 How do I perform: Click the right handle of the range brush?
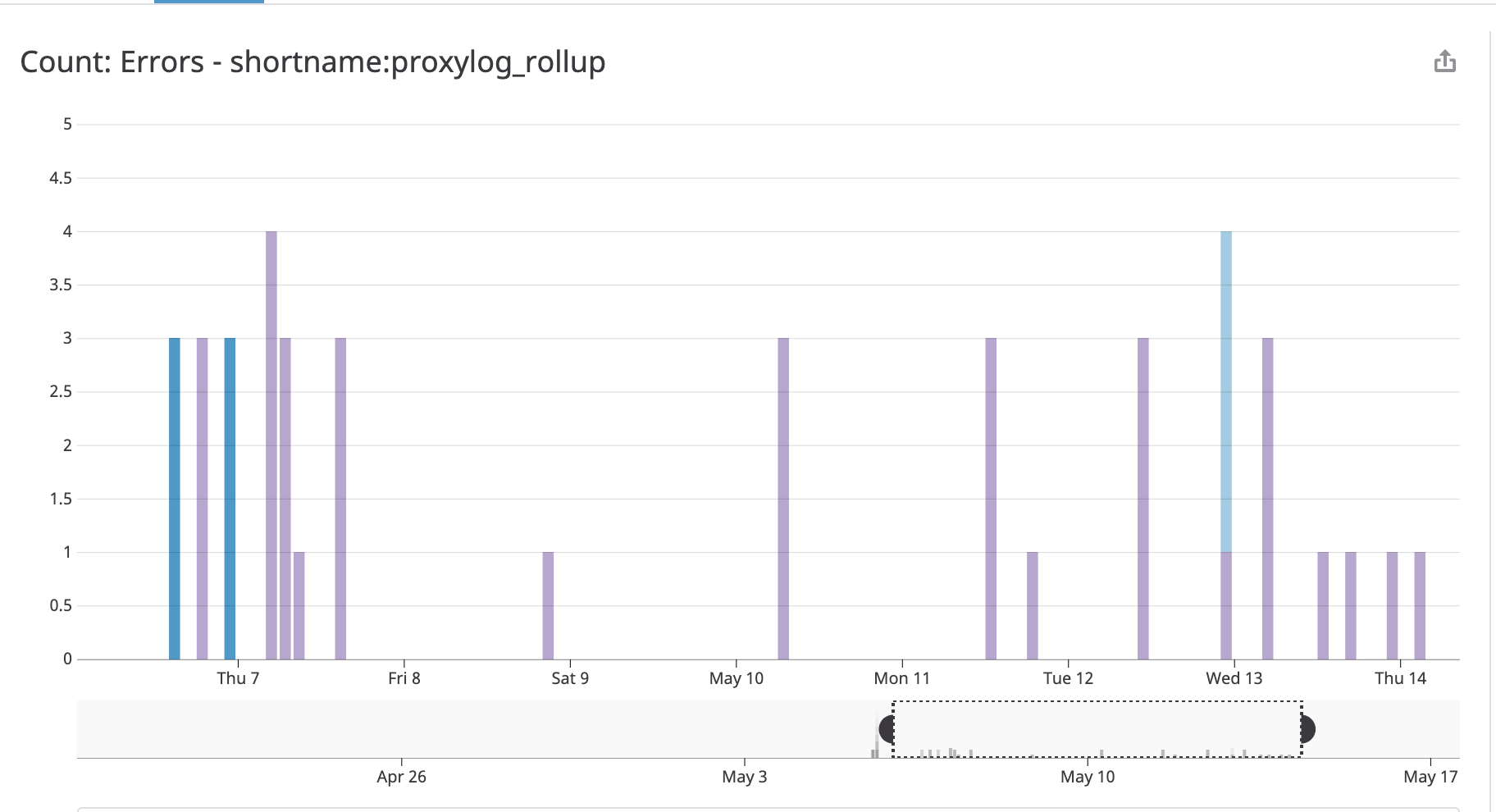click(x=1305, y=728)
